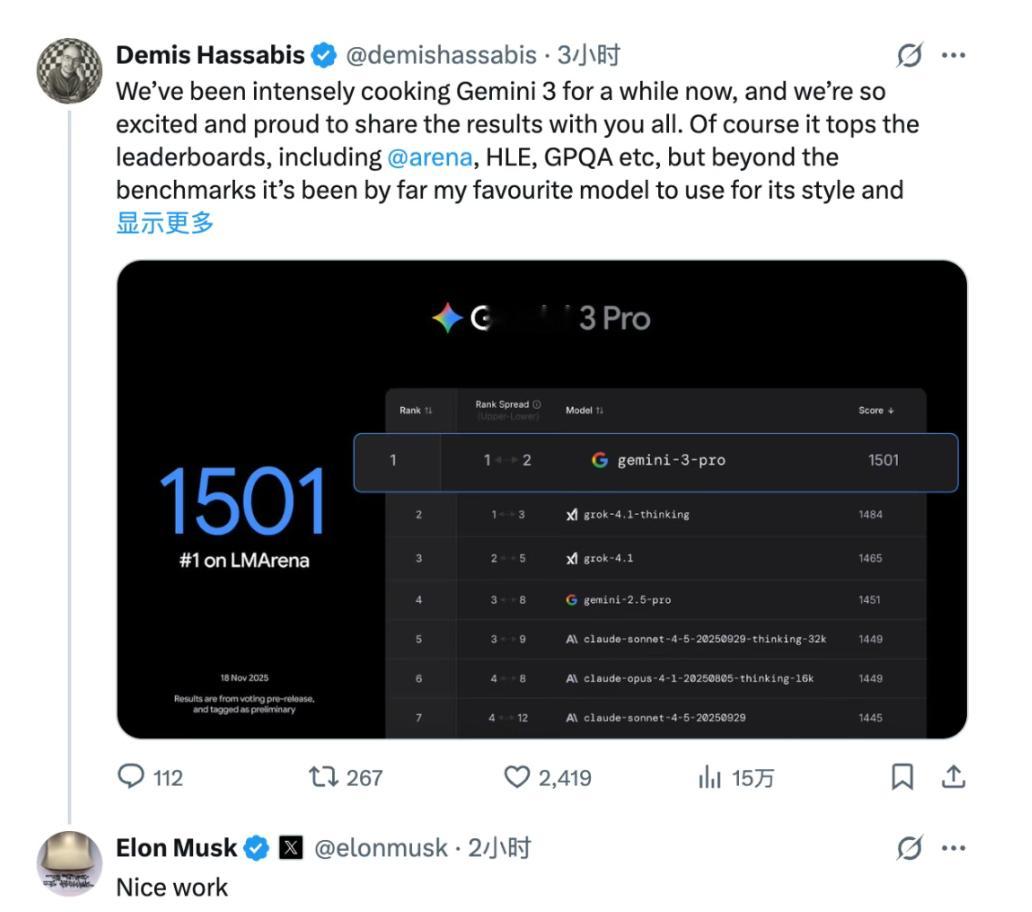
Task: Open view analytics showing 15万 views
Action: coord(710,776)
